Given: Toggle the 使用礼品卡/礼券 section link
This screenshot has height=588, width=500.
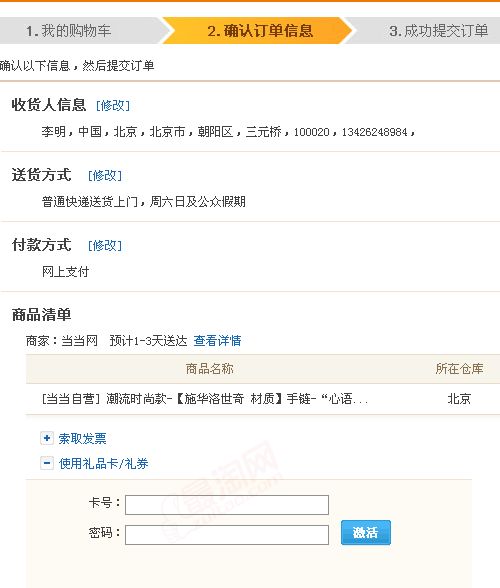Looking at the screenshot, I should click(x=104, y=464).
